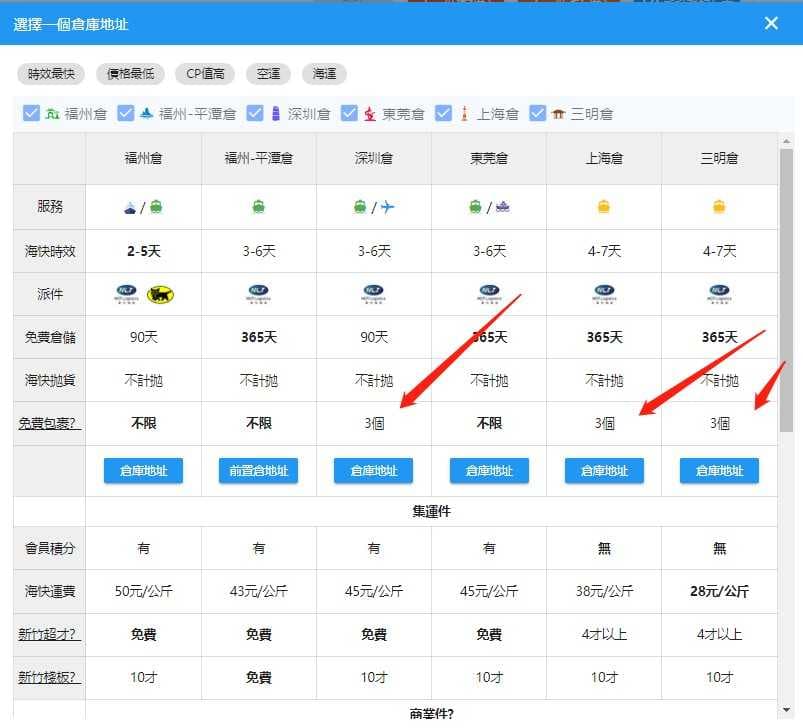The width and height of the screenshot is (803, 728).
Task: Click purple ship icon under 東莞倉
Action: 503,207
